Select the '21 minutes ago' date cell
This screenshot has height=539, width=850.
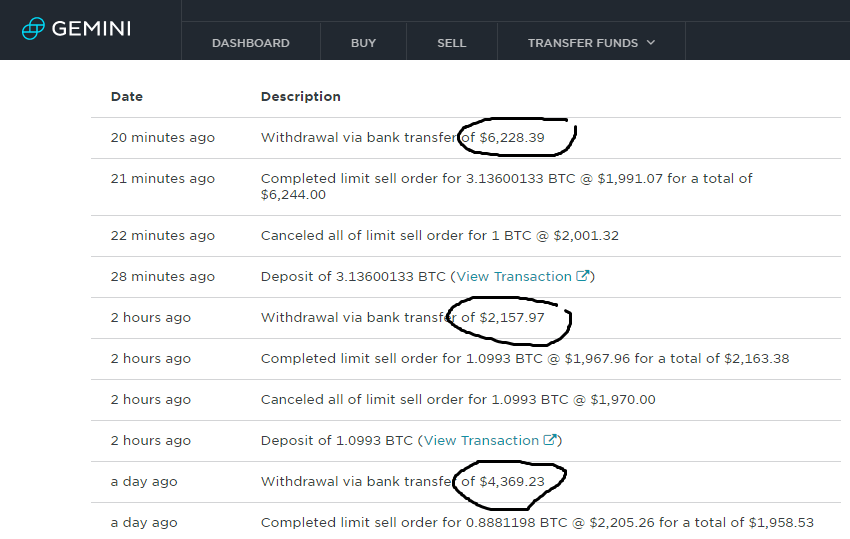[163, 179]
